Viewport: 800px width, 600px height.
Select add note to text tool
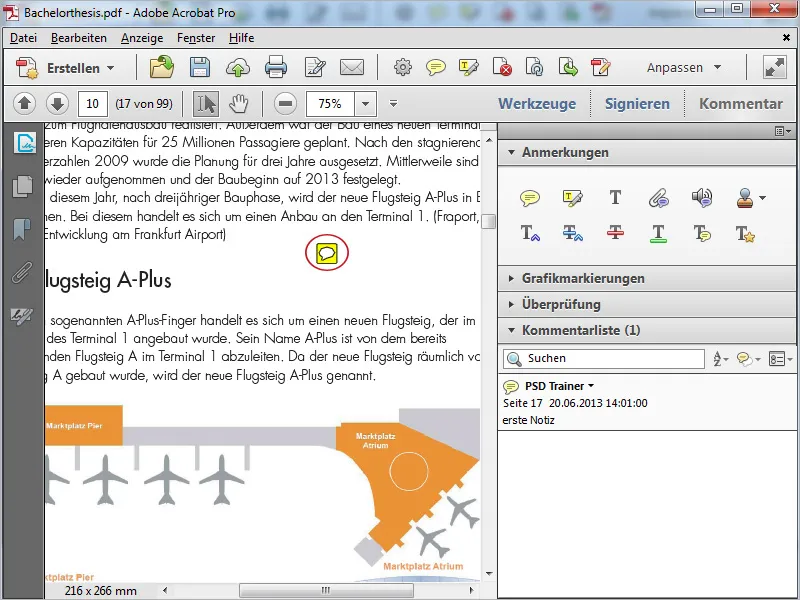point(702,233)
